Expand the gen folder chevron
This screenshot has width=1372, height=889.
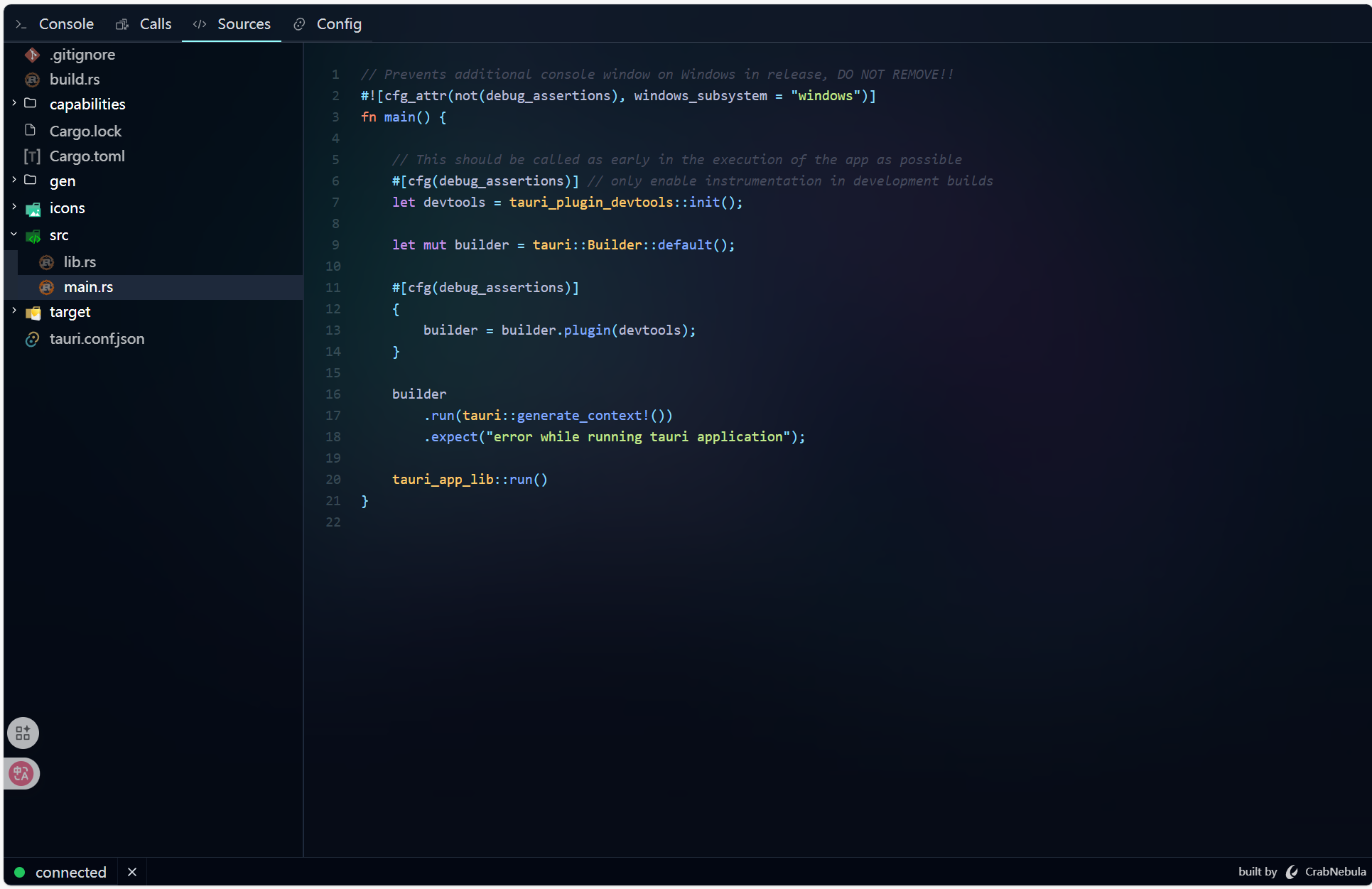(14, 180)
